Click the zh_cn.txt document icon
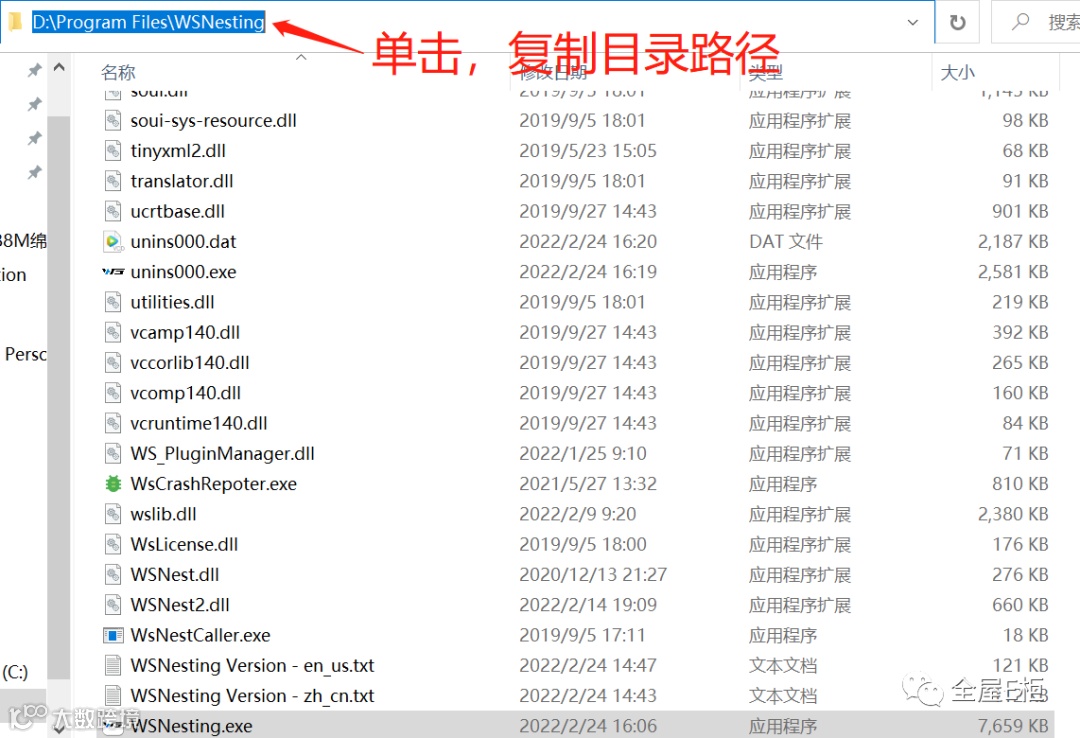Screen dimensions: 1080x738 (x=113, y=696)
